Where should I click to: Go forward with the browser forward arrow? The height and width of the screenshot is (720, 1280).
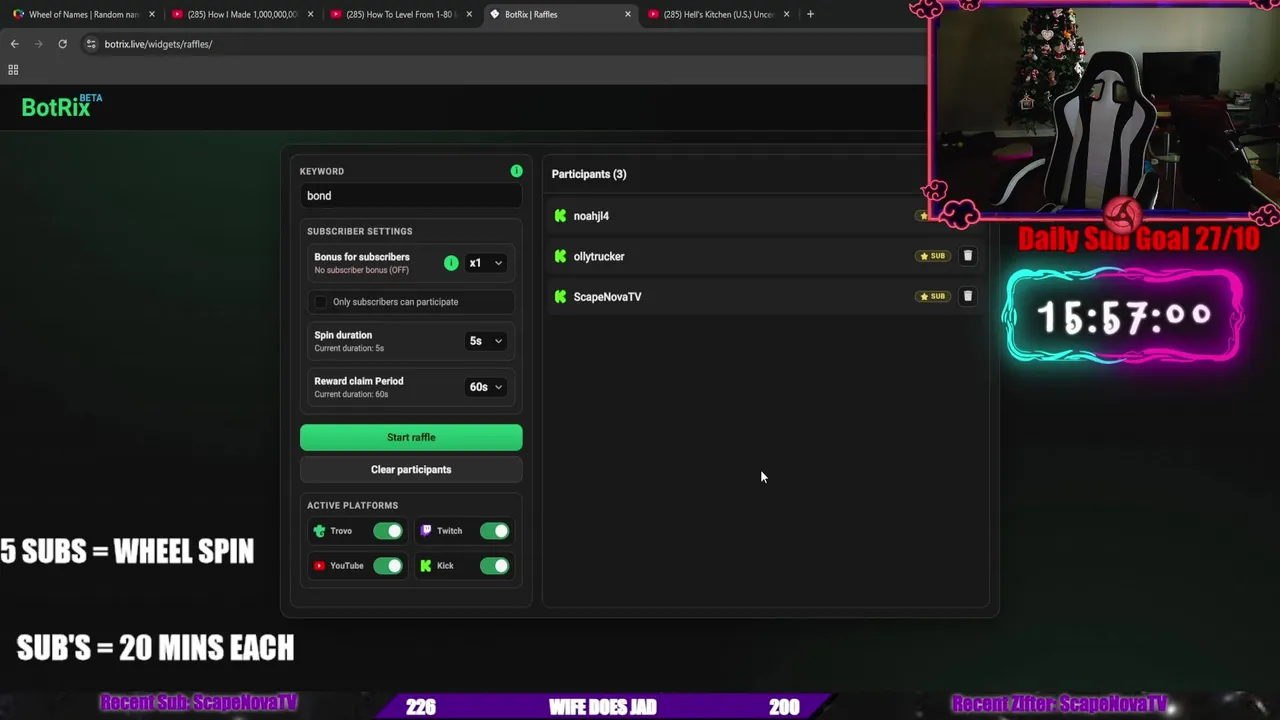point(38,44)
